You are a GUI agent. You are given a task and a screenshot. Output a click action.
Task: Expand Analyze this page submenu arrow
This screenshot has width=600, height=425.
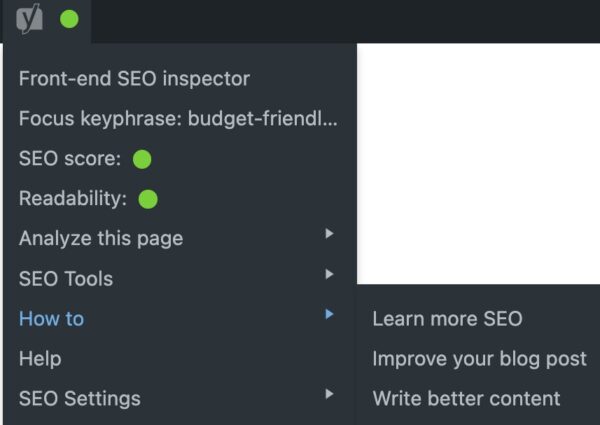tap(329, 234)
